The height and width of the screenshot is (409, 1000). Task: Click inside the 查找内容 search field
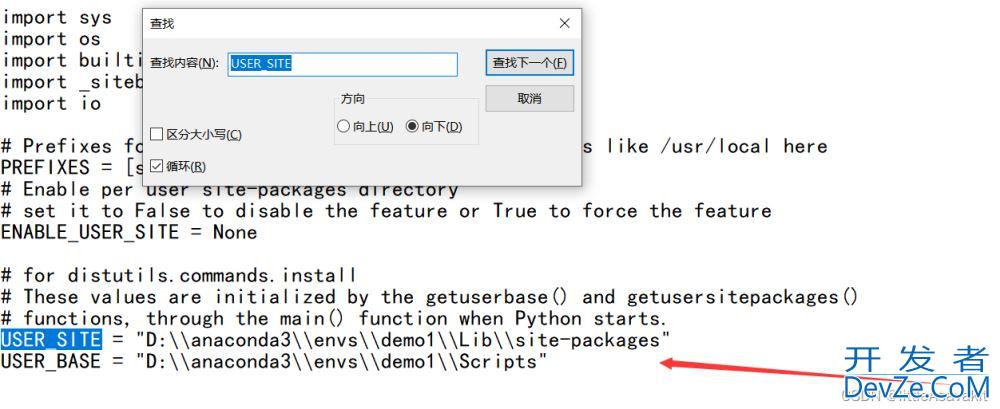click(342, 64)
